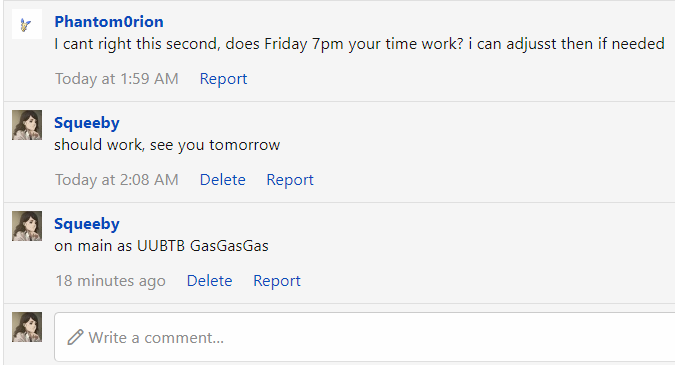675x365 pixels.
Task: Click the 'should work, see you tomorrow' text
Action: pos(167,145)
